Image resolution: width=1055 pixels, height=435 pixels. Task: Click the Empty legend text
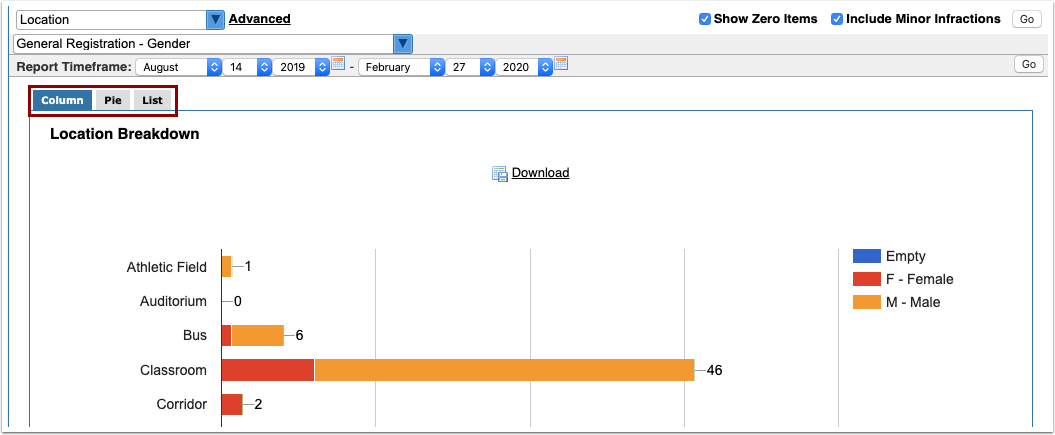pyautogui.click(x=906, y=256)
